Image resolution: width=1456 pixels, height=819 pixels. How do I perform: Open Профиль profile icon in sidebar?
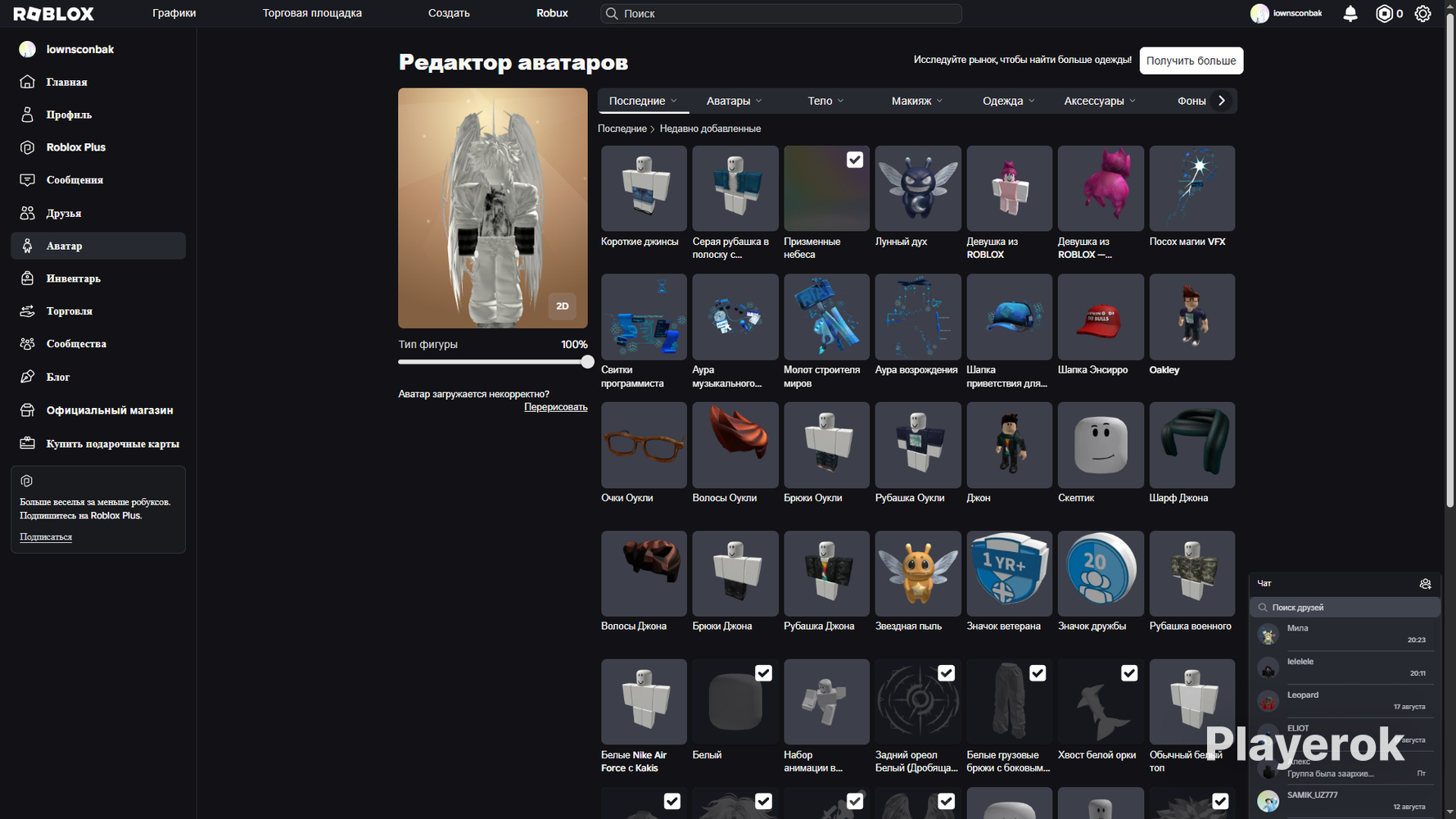coord(27,115)
